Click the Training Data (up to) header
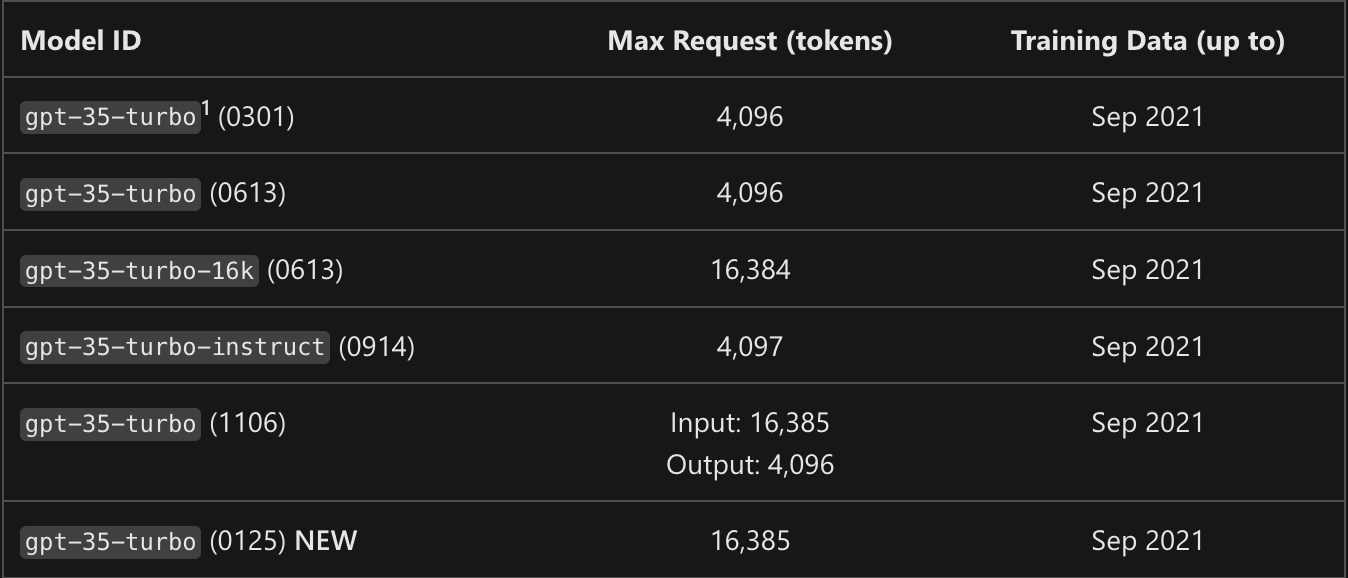1348x578 pixels. coord(1147,41)
